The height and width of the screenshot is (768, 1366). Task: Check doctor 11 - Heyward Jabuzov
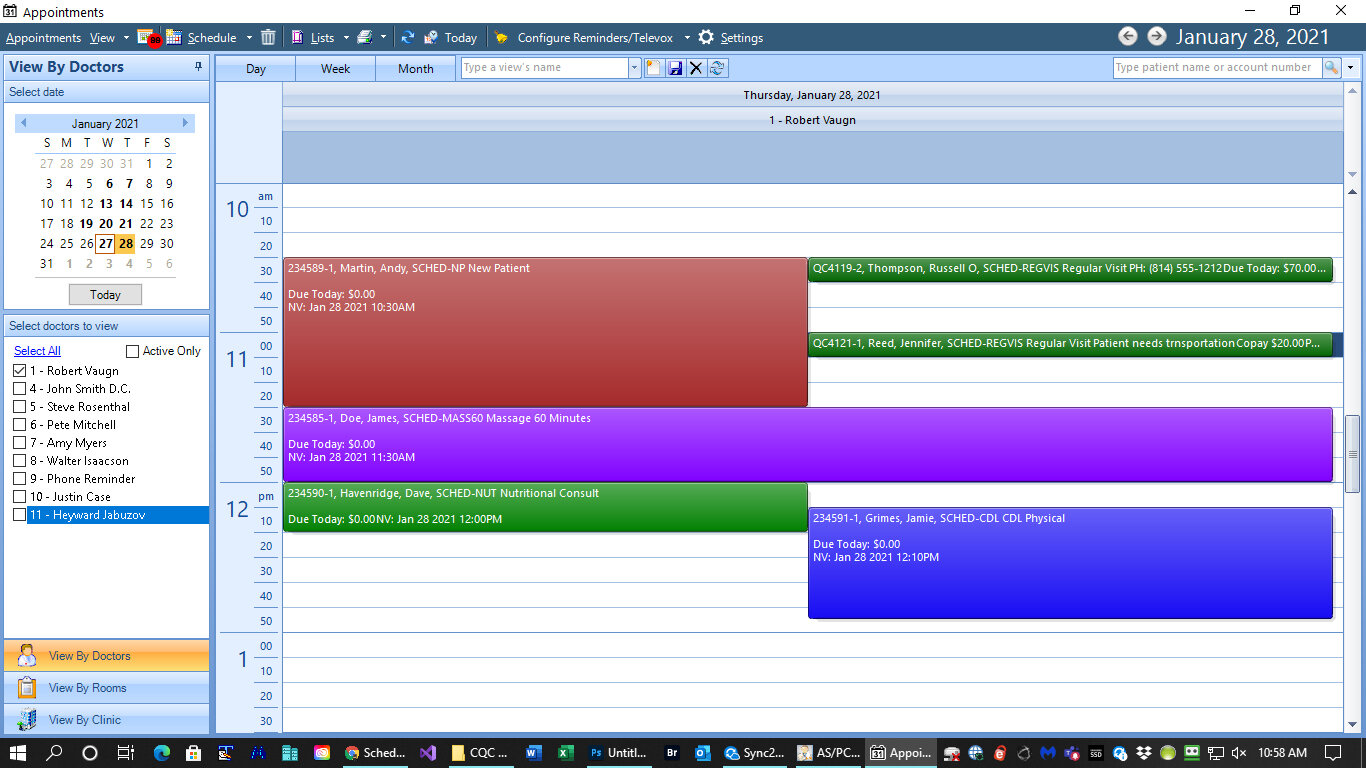[x=20, y=515]
